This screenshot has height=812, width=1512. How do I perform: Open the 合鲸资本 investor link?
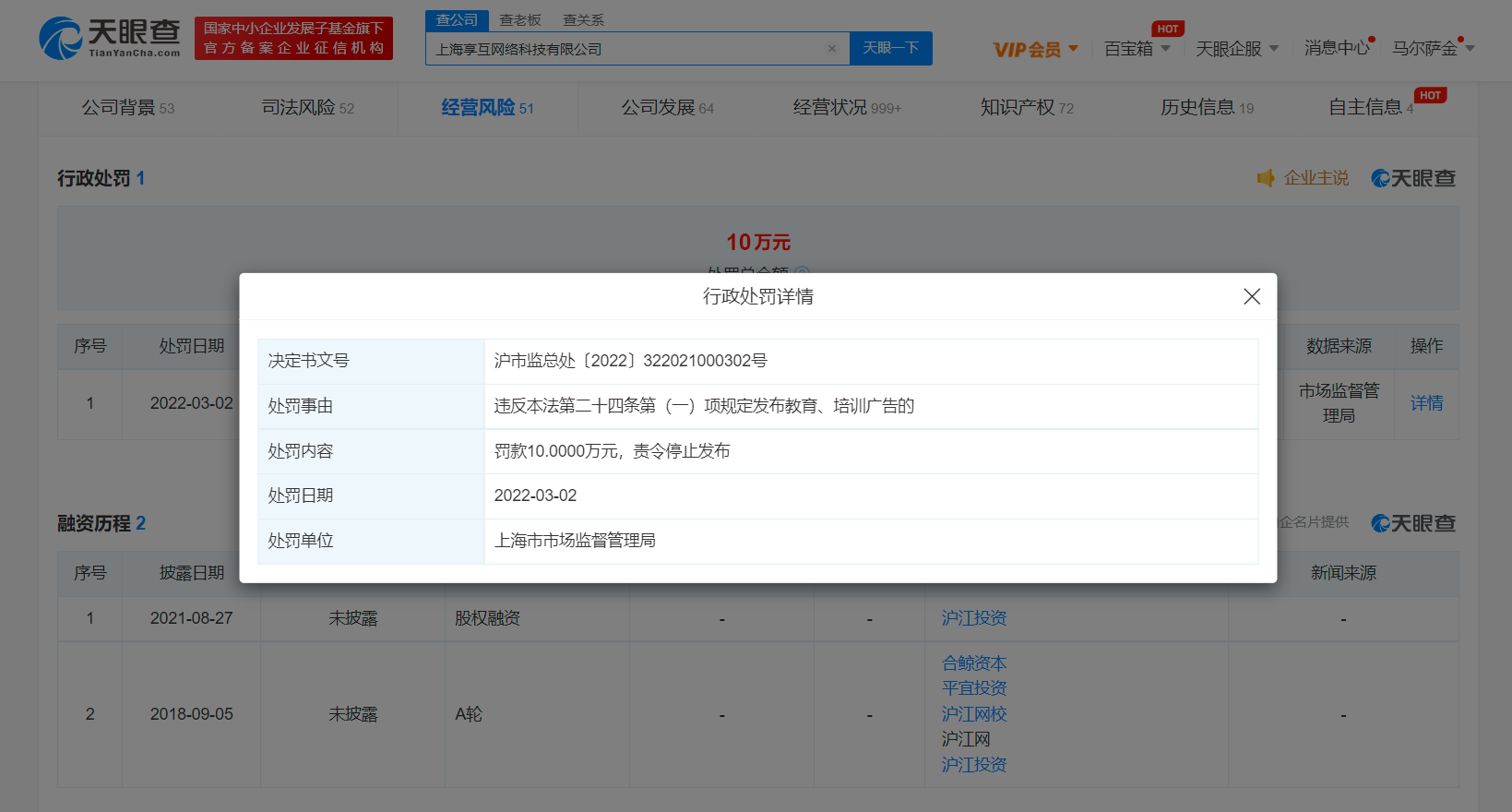click(x=974, y=663)
